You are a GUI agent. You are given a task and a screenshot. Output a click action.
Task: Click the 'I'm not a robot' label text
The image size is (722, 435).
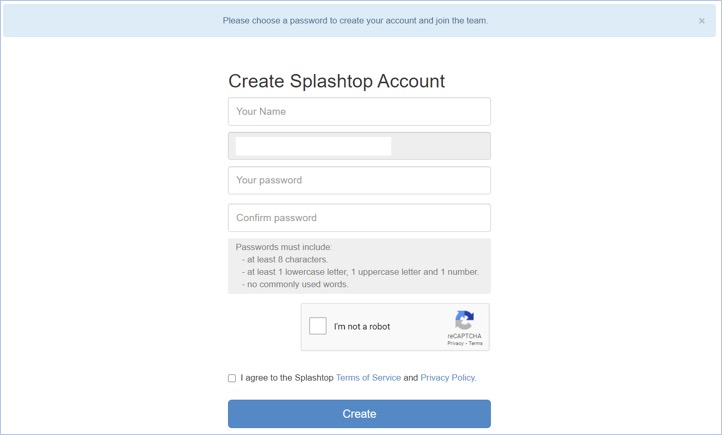point(362,326)
